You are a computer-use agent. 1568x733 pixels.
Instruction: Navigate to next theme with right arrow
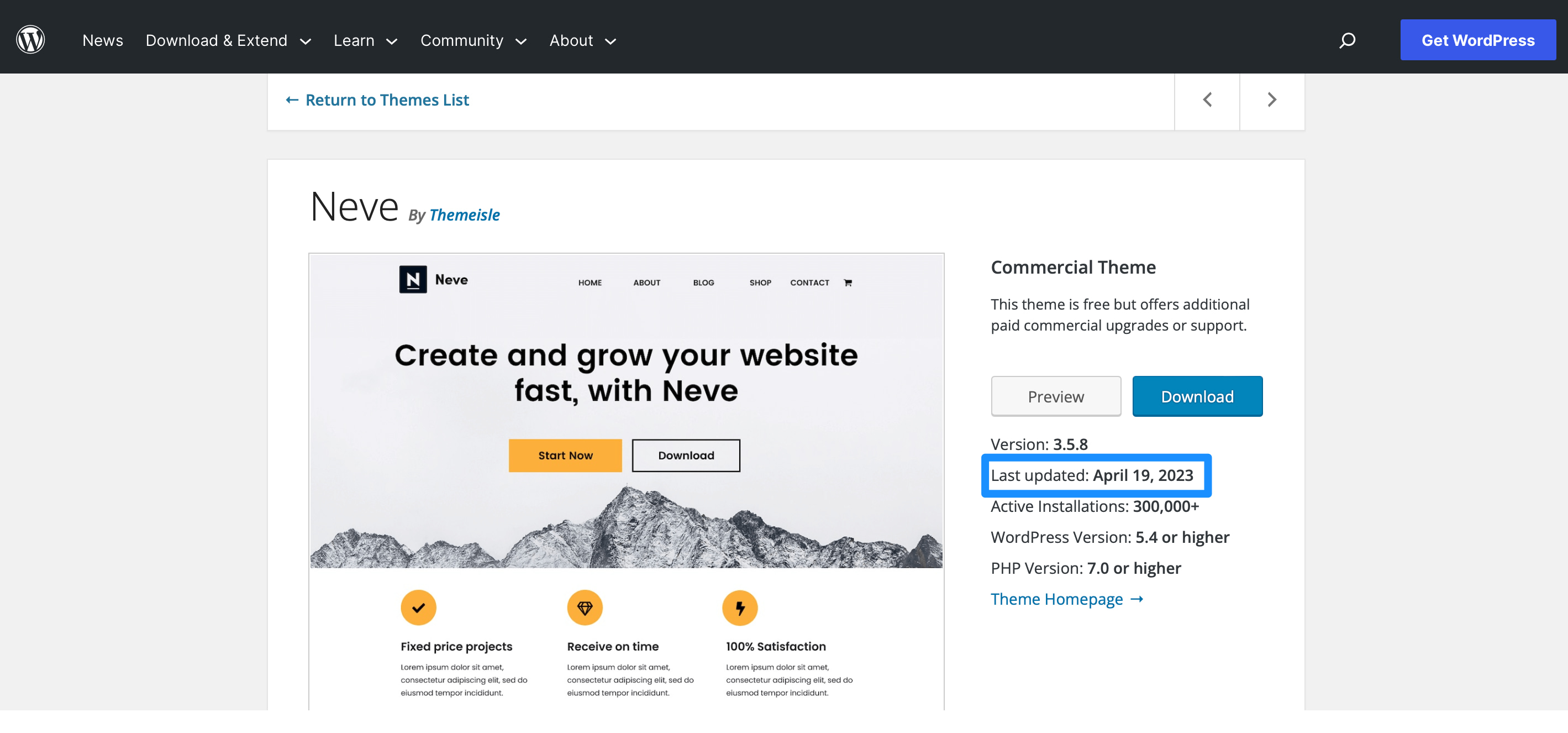pyautogui.click(x=1271, y=100)
